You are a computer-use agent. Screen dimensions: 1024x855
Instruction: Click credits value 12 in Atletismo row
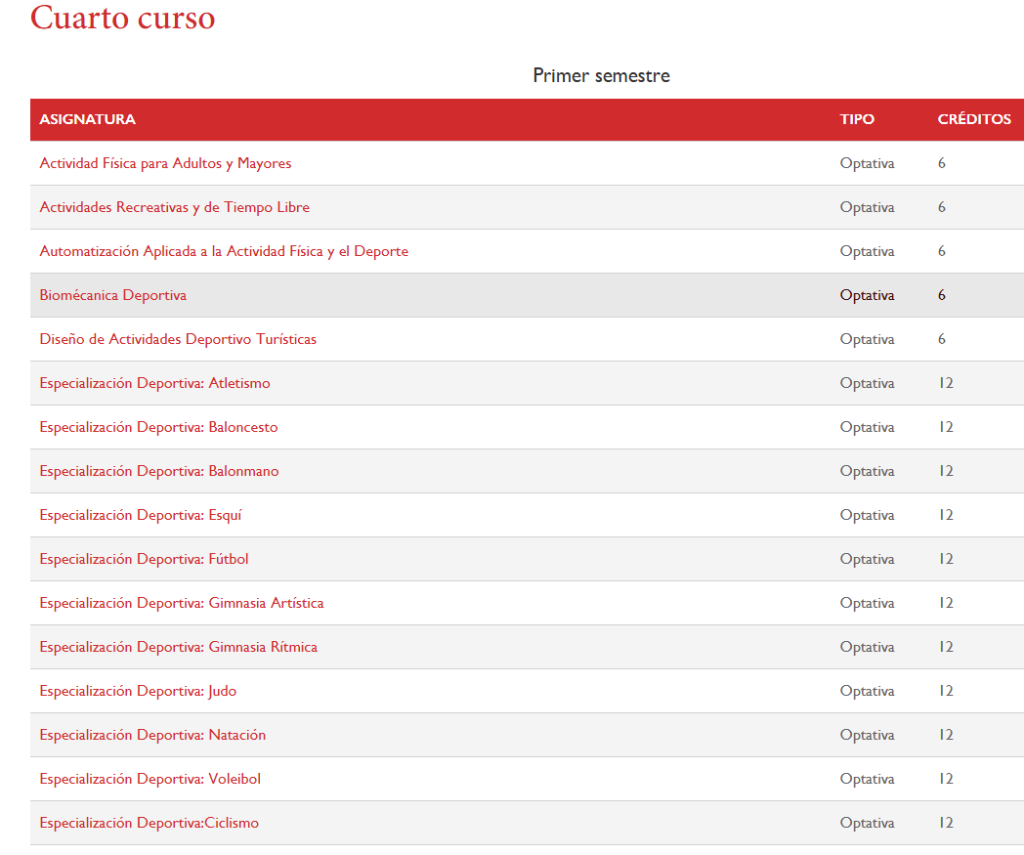(946, 383)
